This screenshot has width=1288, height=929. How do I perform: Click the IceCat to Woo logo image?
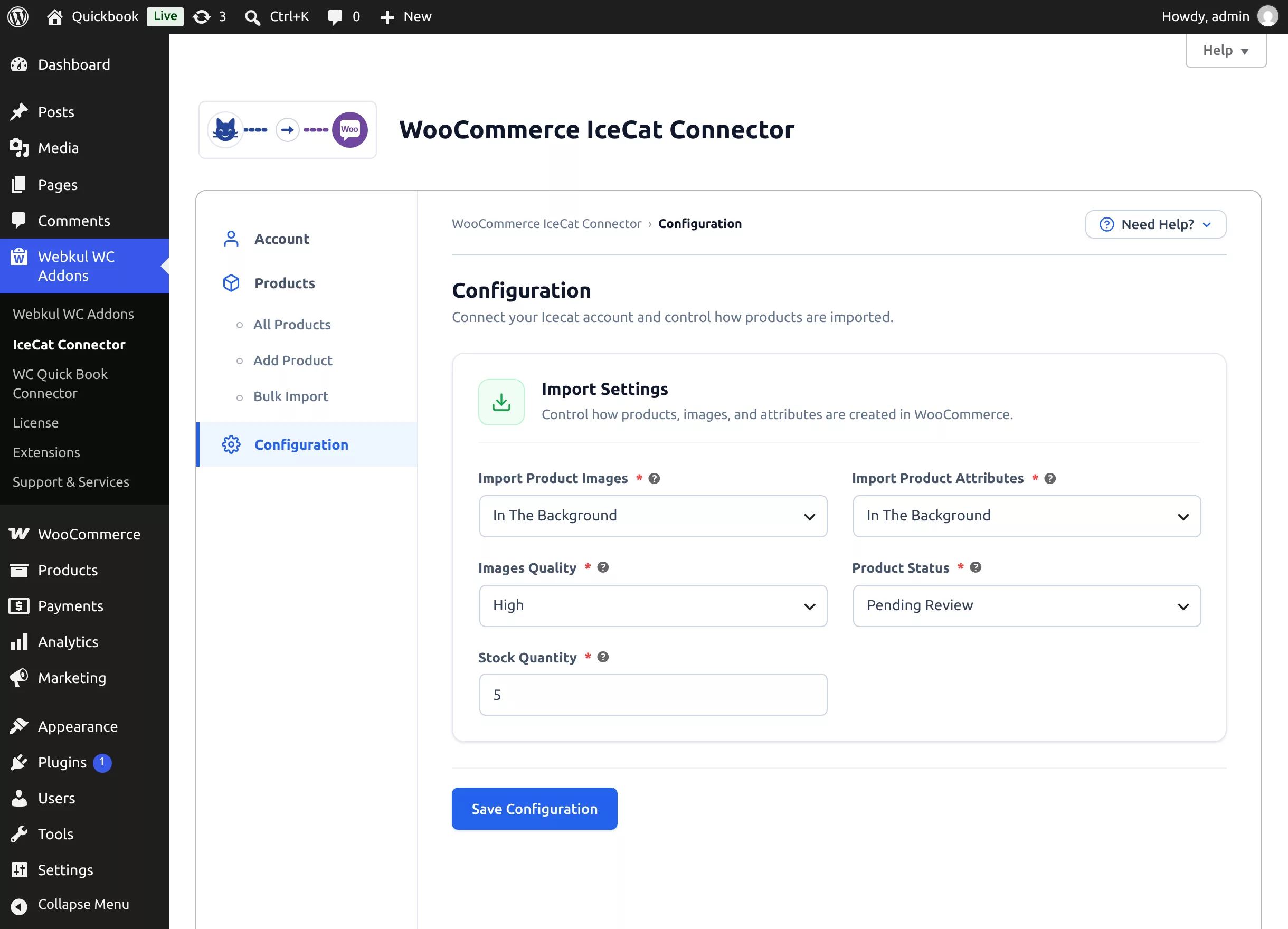click(x=287, y=129)
